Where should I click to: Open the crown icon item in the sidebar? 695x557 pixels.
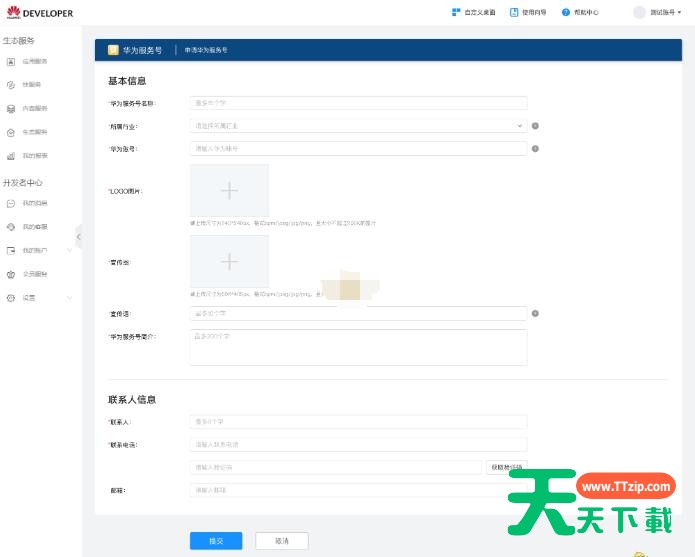click(27, 274)
